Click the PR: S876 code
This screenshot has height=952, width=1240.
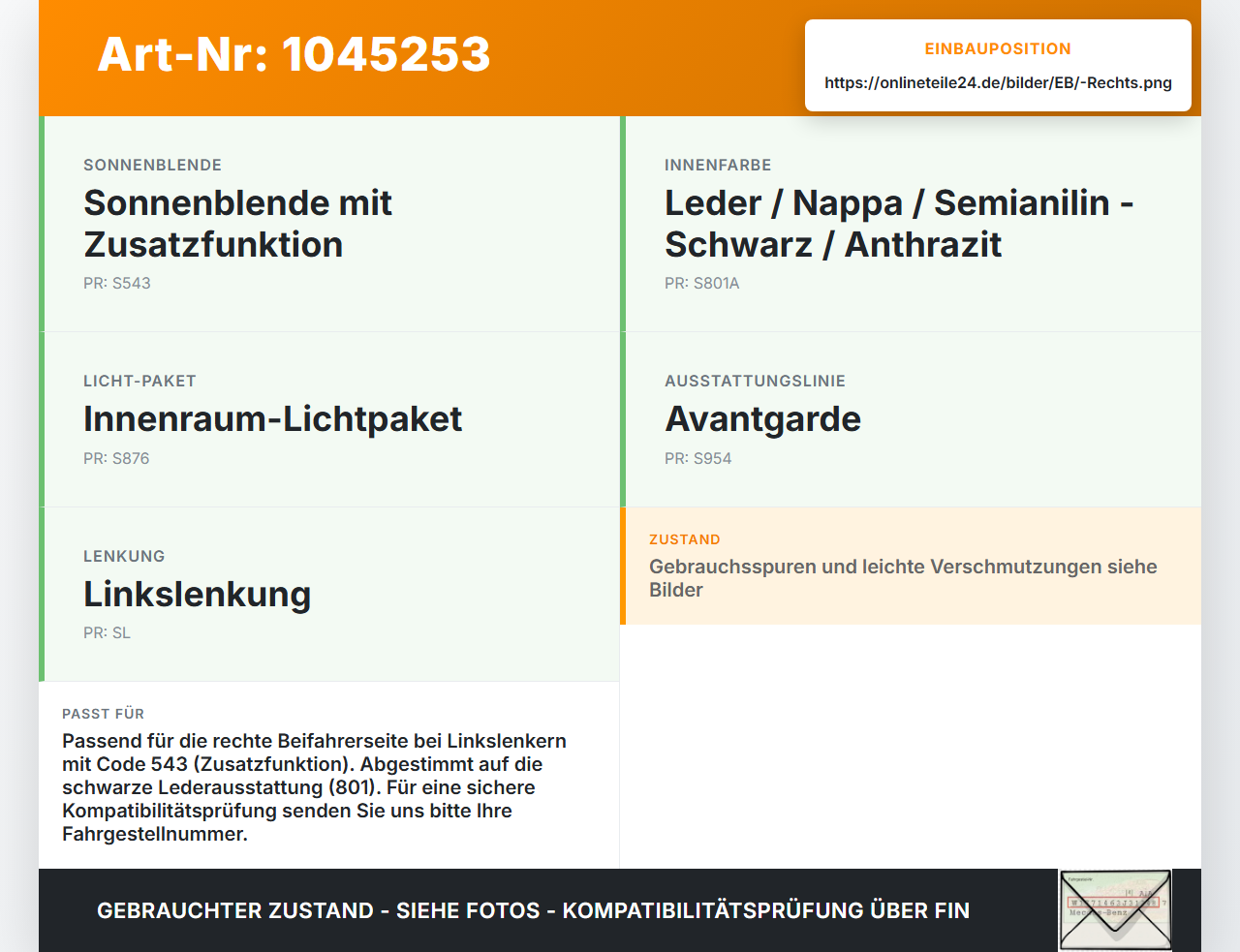click(x=116, y=459)
